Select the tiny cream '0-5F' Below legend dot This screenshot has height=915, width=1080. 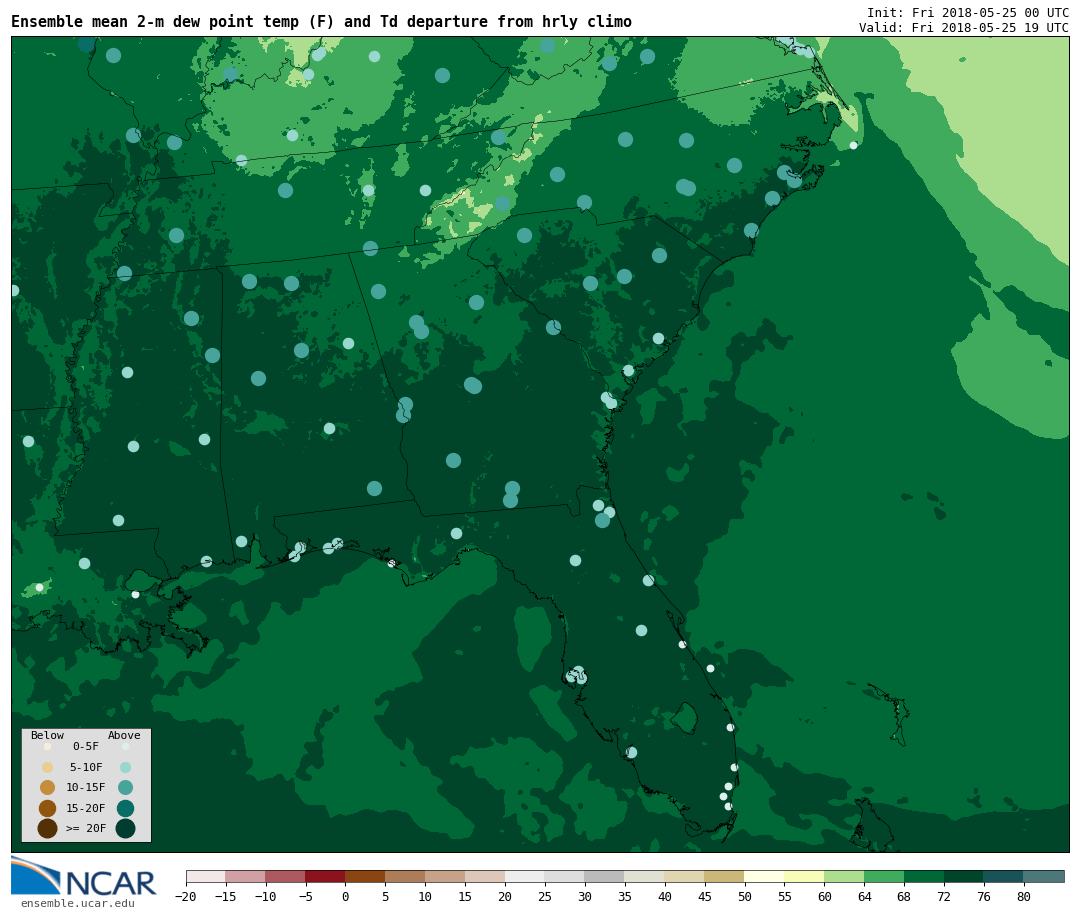click(x=48, y=746)
